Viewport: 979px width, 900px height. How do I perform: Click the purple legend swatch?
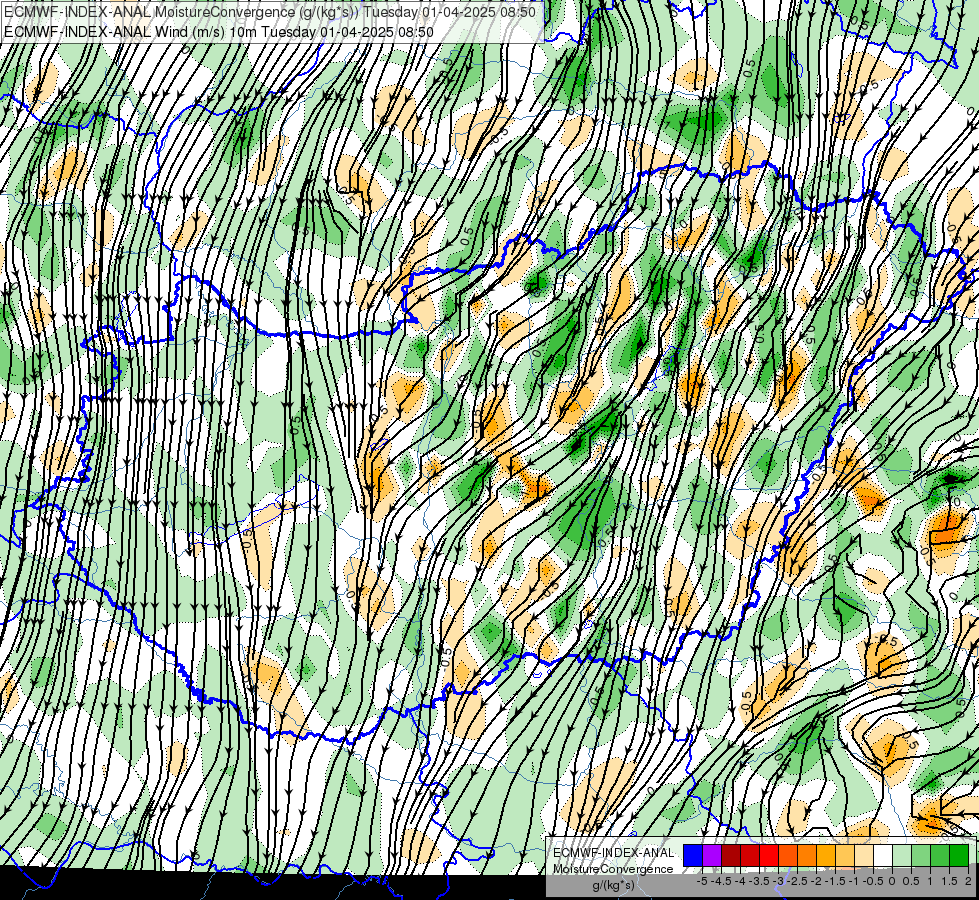(x=712, y=856)
